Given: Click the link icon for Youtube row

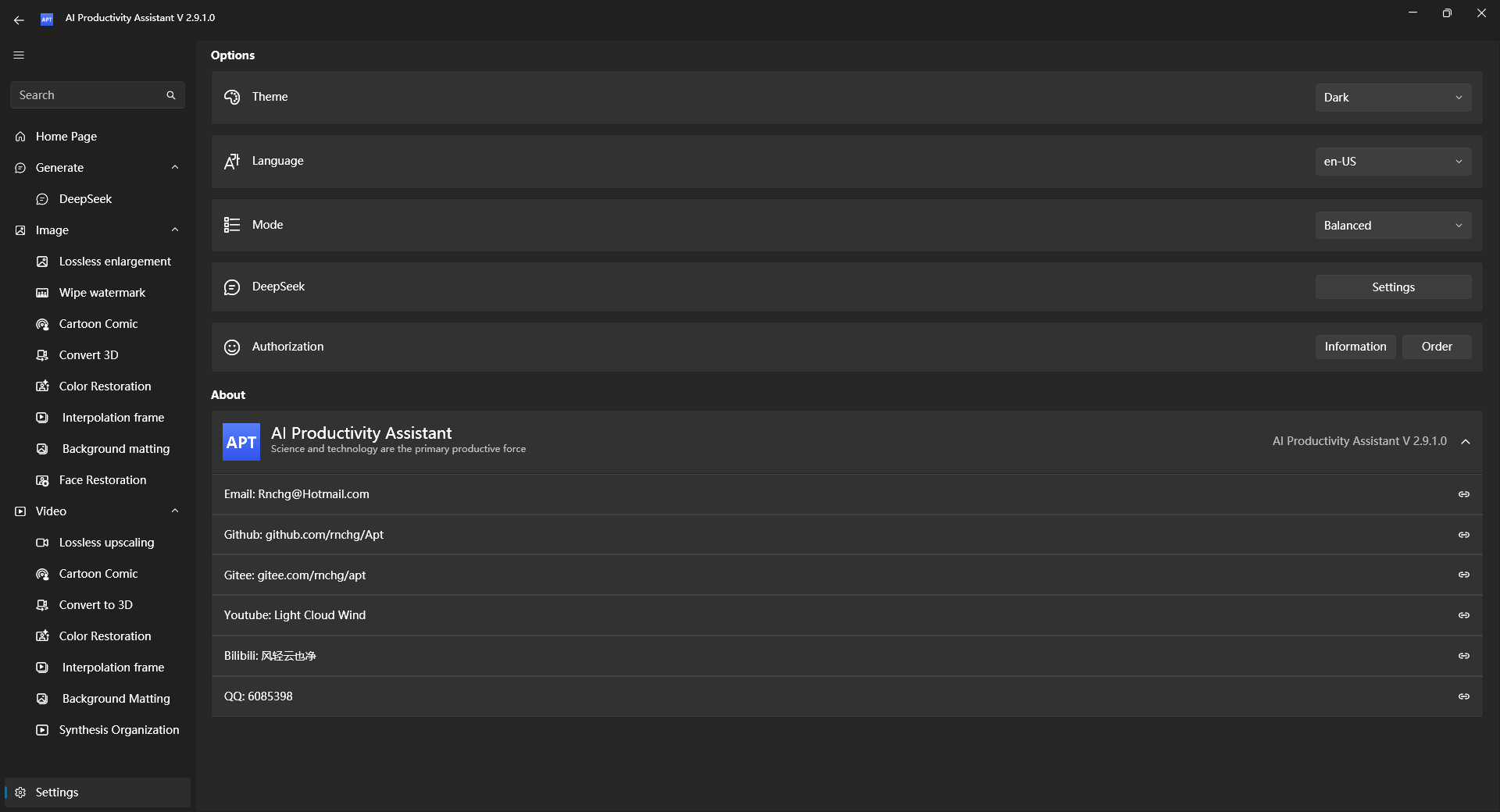Looking at the screenshot, I should tap(1464, 615).
